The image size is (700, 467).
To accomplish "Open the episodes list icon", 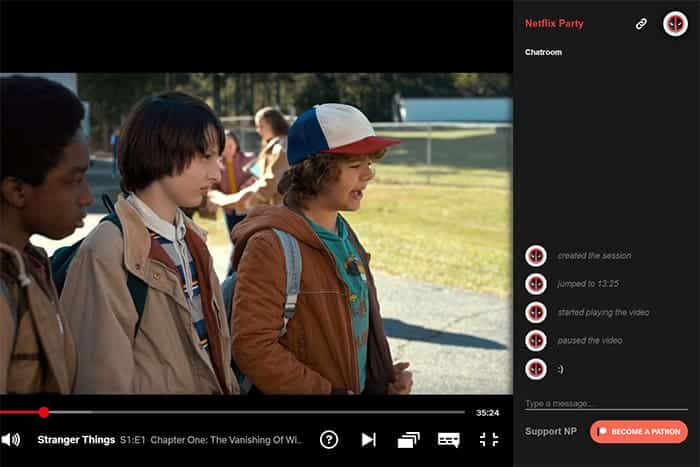I will coord(408,440).
